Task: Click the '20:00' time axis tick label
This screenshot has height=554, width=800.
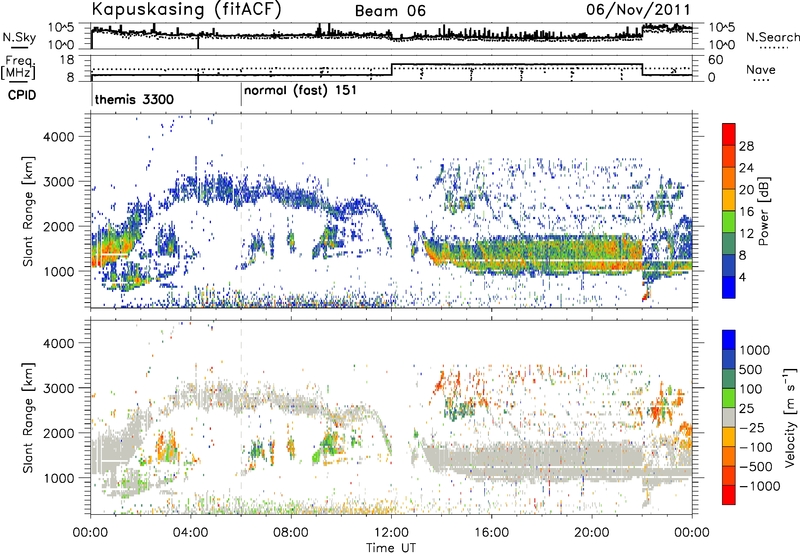Action: pyautogui.click(x=591, y=533)
